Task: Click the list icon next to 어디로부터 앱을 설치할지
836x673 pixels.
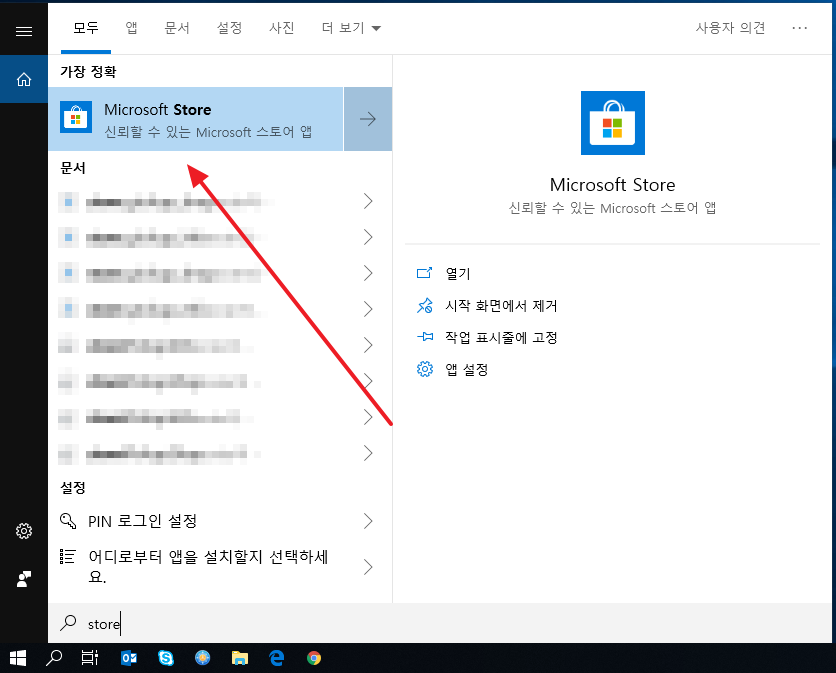Action: [68, 557]
